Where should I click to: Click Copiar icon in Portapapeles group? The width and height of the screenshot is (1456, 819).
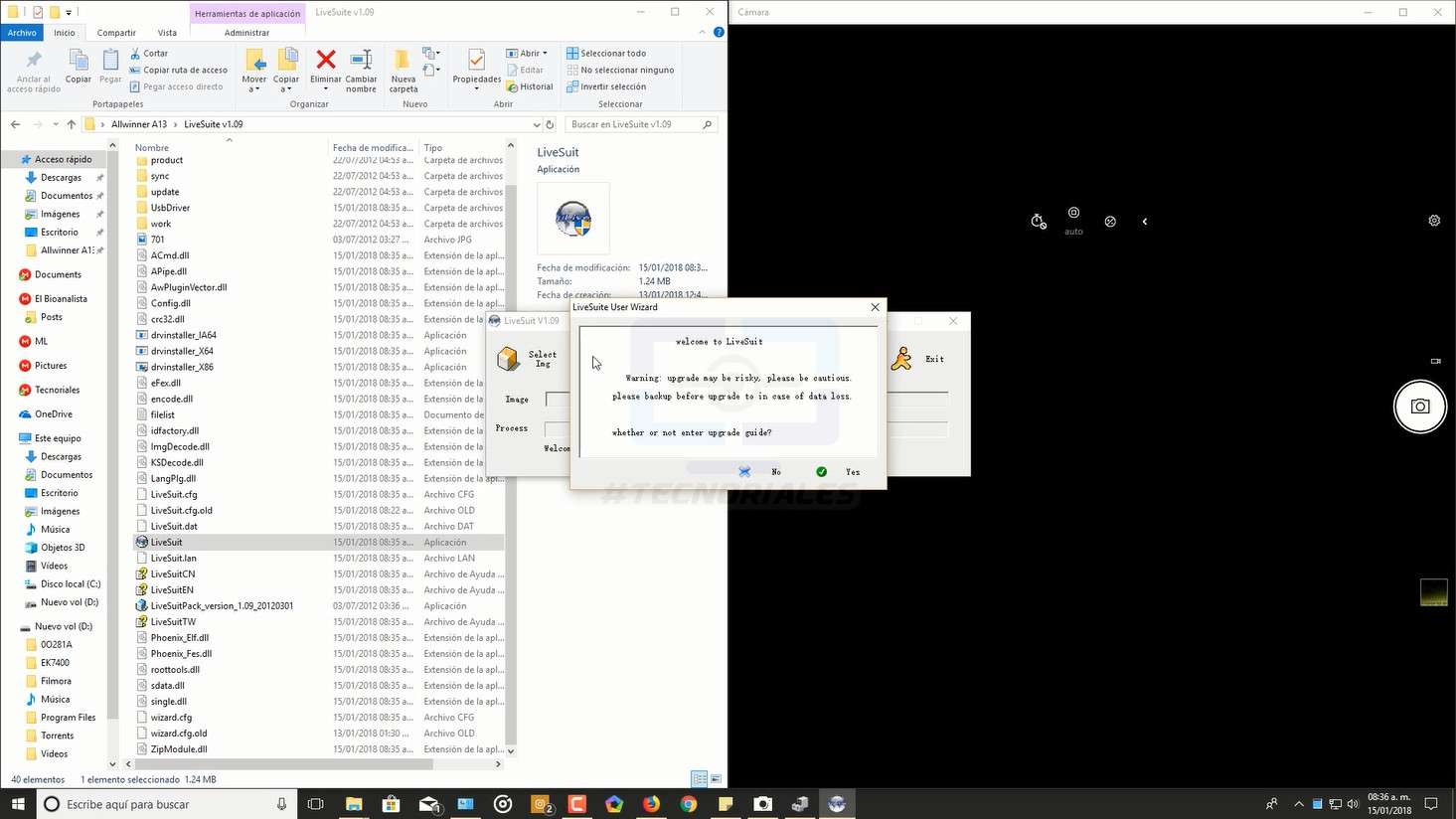coord(78,66)
